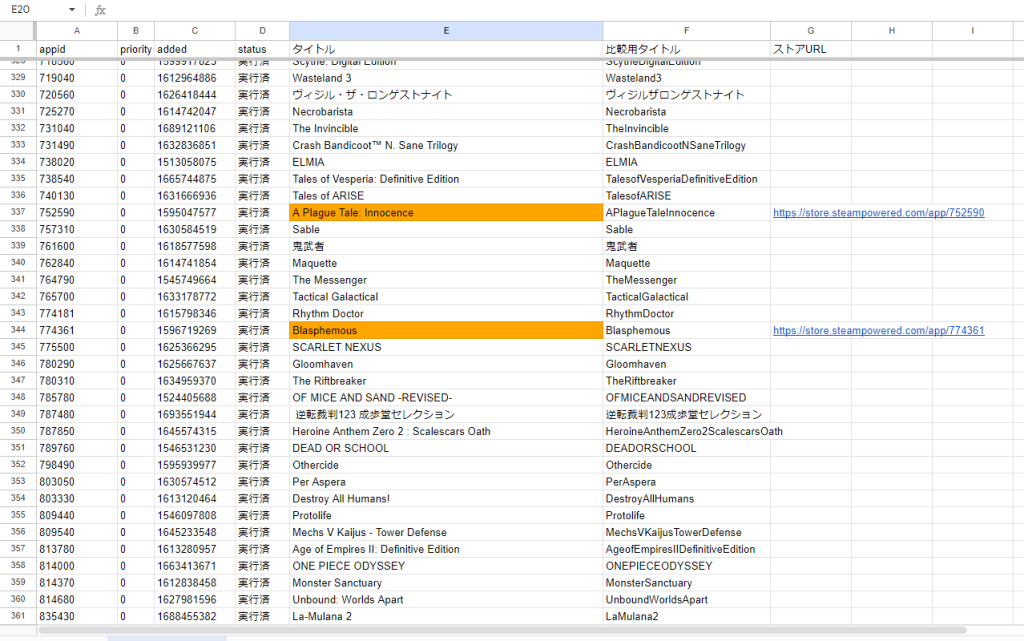
Task: Click the select-all corner box
Action: coord(17,31)
